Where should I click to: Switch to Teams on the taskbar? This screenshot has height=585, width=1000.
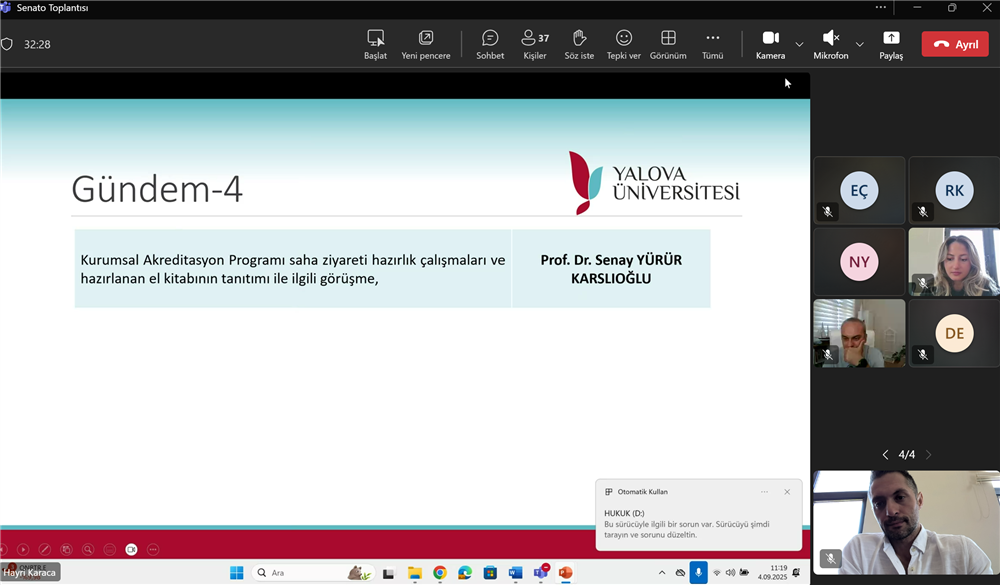pos(541,572)
